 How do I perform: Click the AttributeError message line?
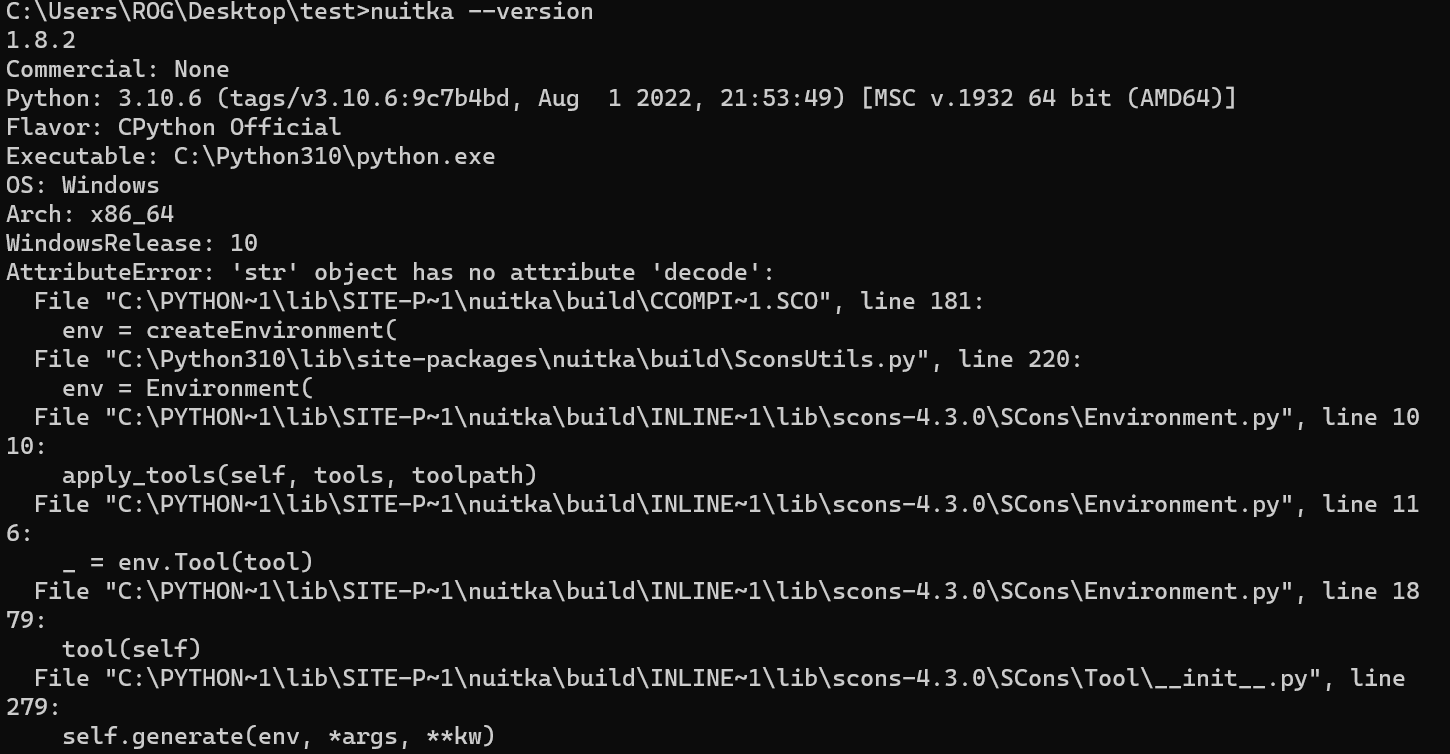pyautogui.click(x=391, y=273)
